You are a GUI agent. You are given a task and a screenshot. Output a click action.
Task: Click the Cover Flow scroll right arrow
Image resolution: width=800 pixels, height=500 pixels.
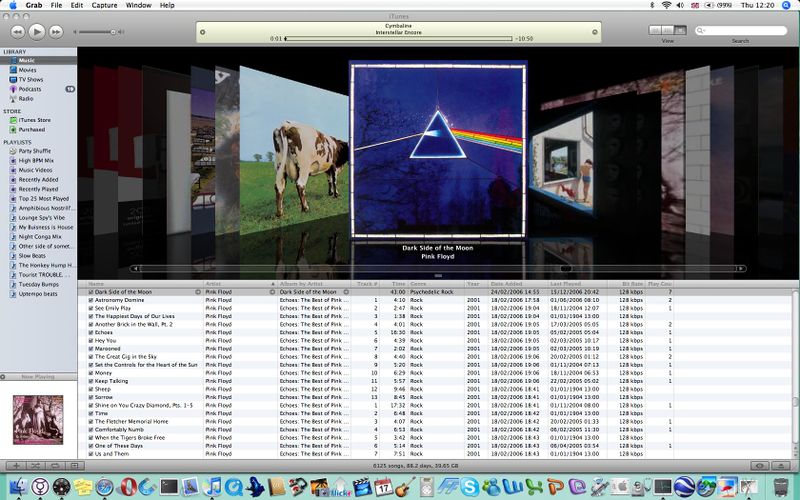click(x=740, y=268)
